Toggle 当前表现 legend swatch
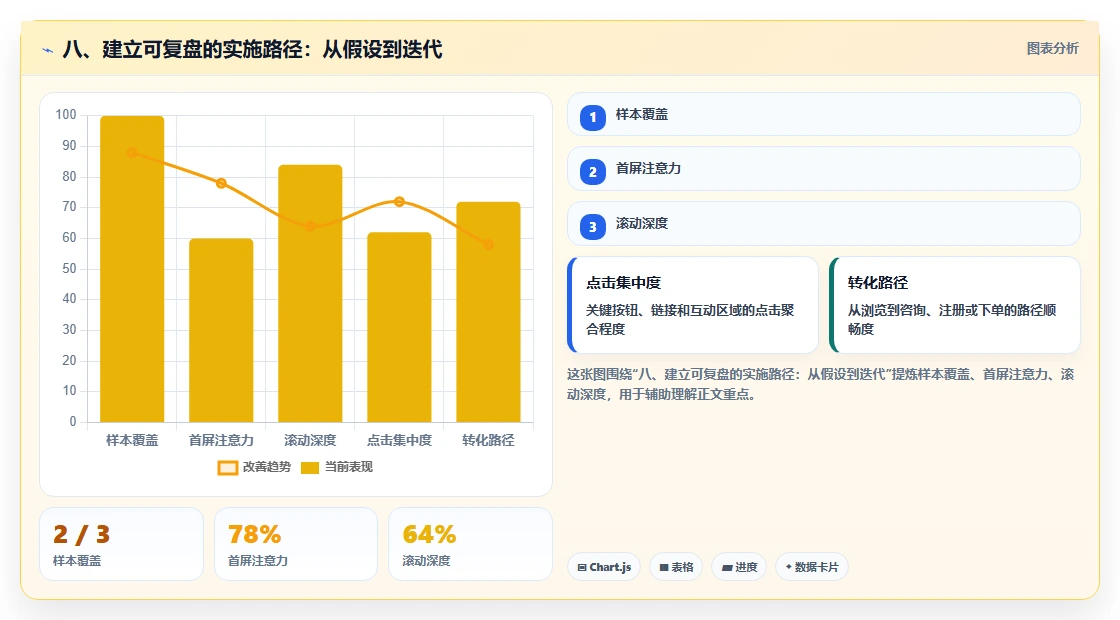 309,468
